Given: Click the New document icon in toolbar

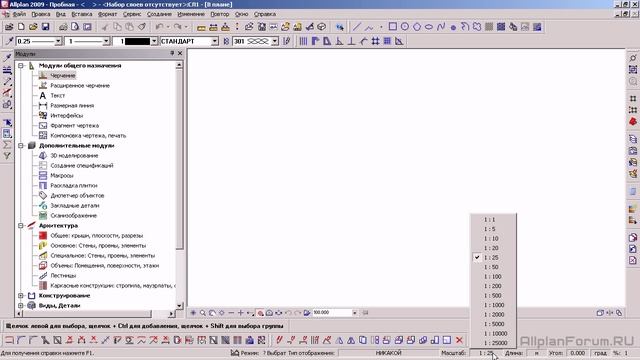Looking at the screenshot, I should pos(21,27).
